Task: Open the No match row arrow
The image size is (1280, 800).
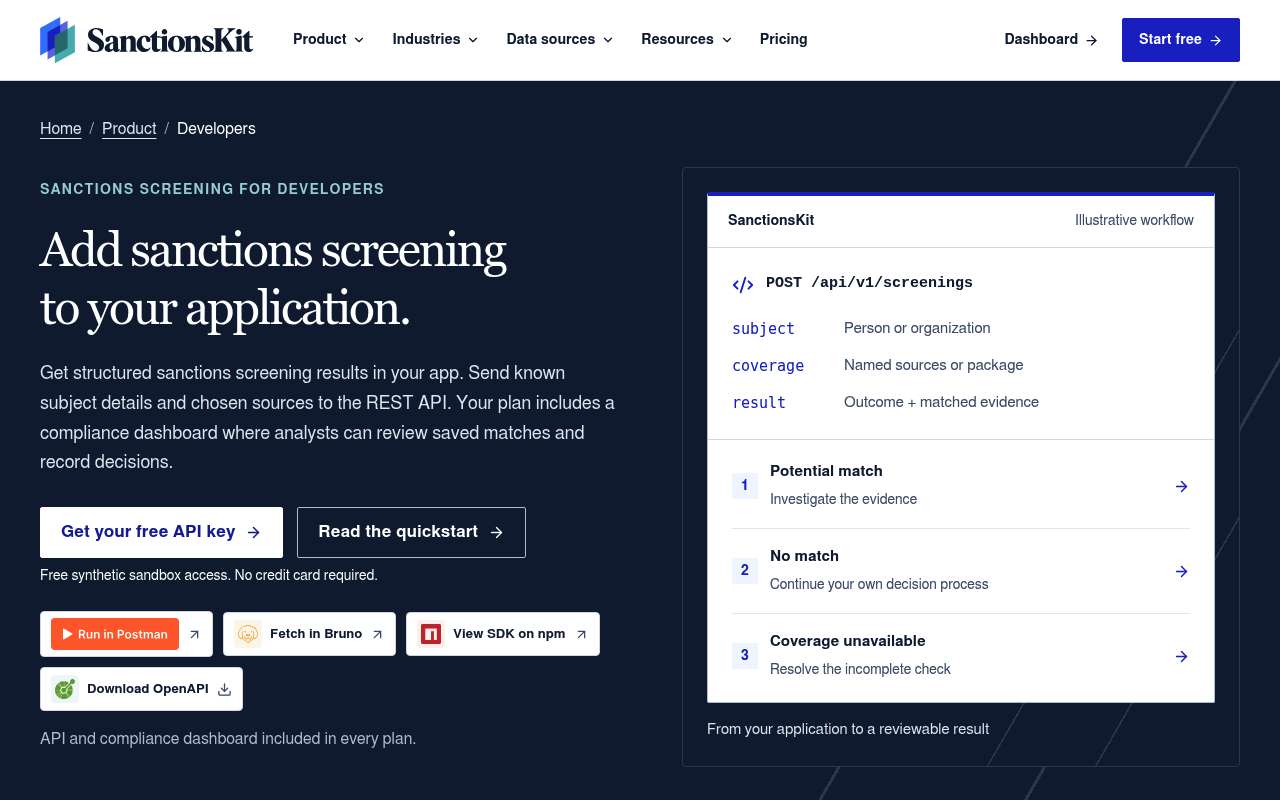Action: pyautogui.click(x=1181, y=571)
